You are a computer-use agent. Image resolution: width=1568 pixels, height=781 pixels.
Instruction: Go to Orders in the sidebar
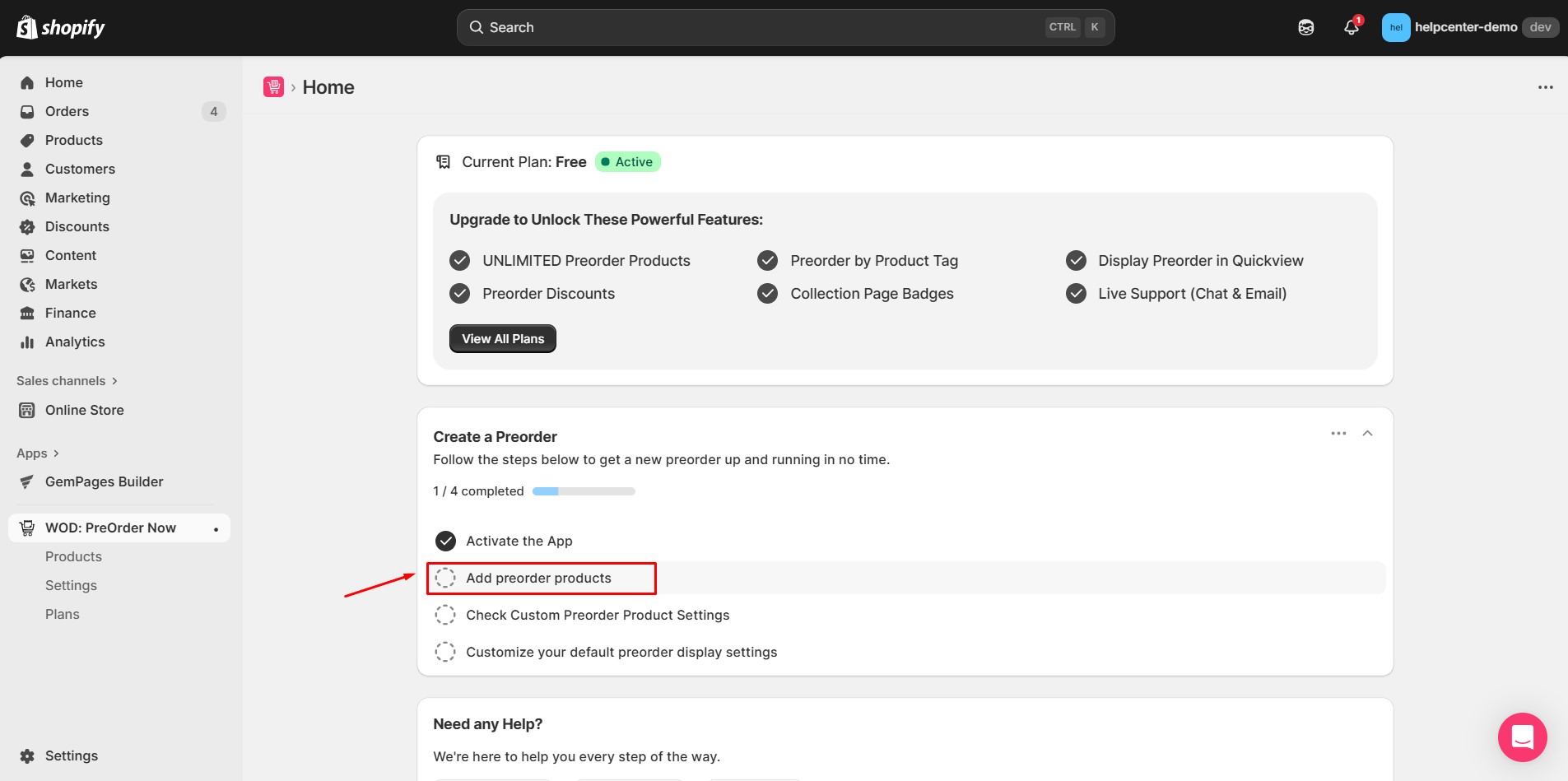pyautogui.click(x=67, y=112)
